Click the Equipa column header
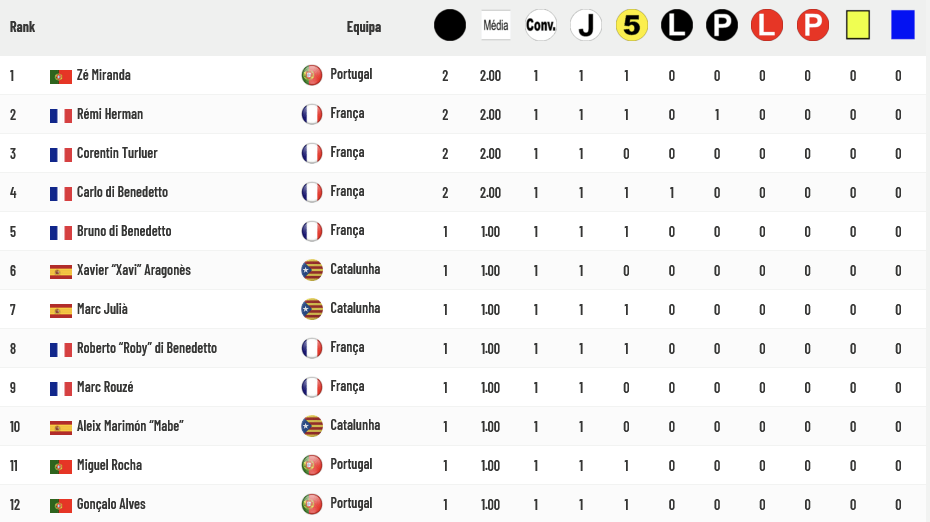Viewport: 930px width, 522px height. pyautogui.click(x=364, y=27)
